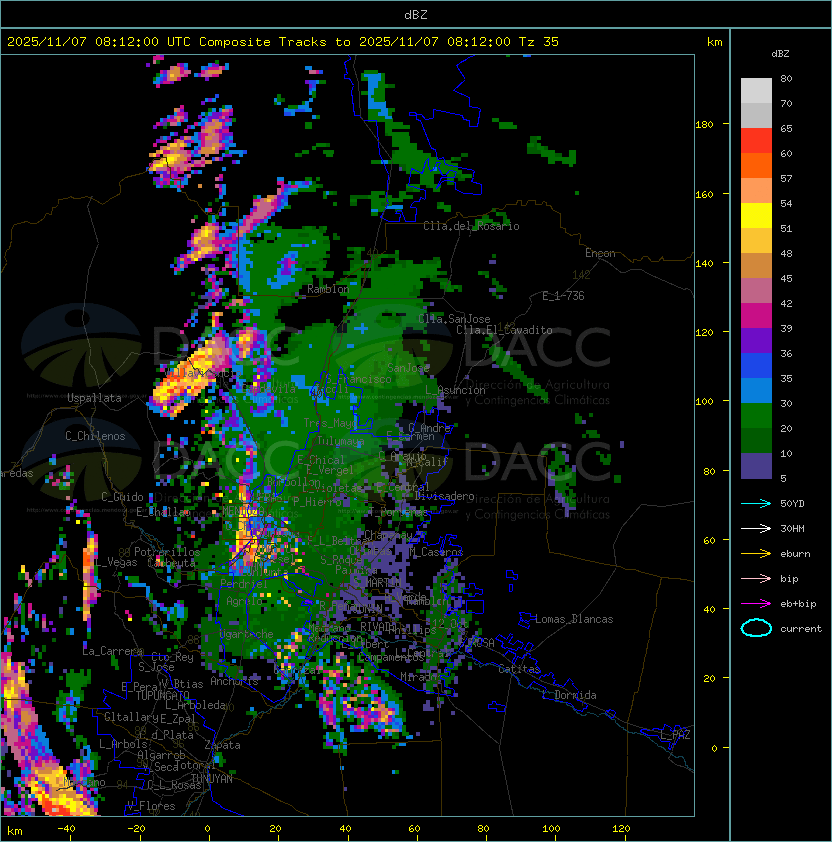This screenshot has height=842, width=832.
Task: Click the orange 57-60 dBZ swatch
Action: (756, 165)
